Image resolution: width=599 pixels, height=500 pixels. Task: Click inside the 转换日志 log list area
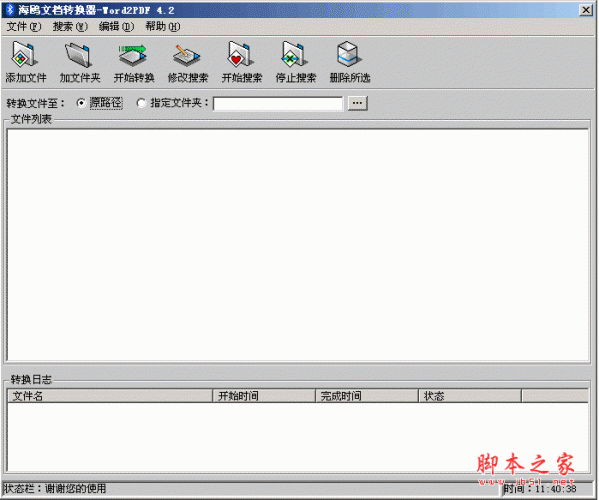coord(298,437)
